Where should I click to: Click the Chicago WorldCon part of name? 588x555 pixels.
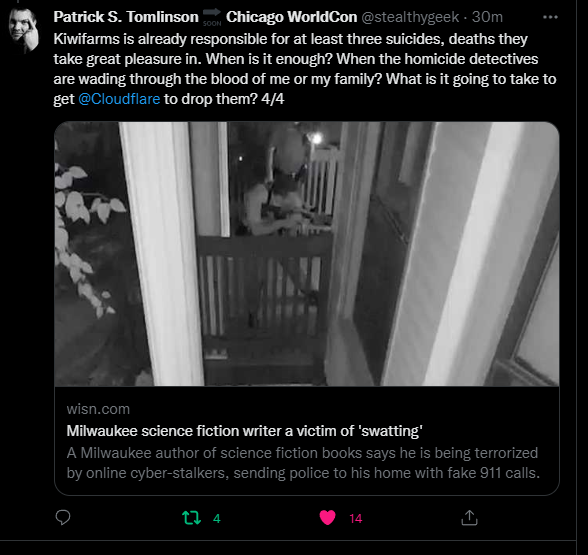pyautogui.click(x=291, y=17)
